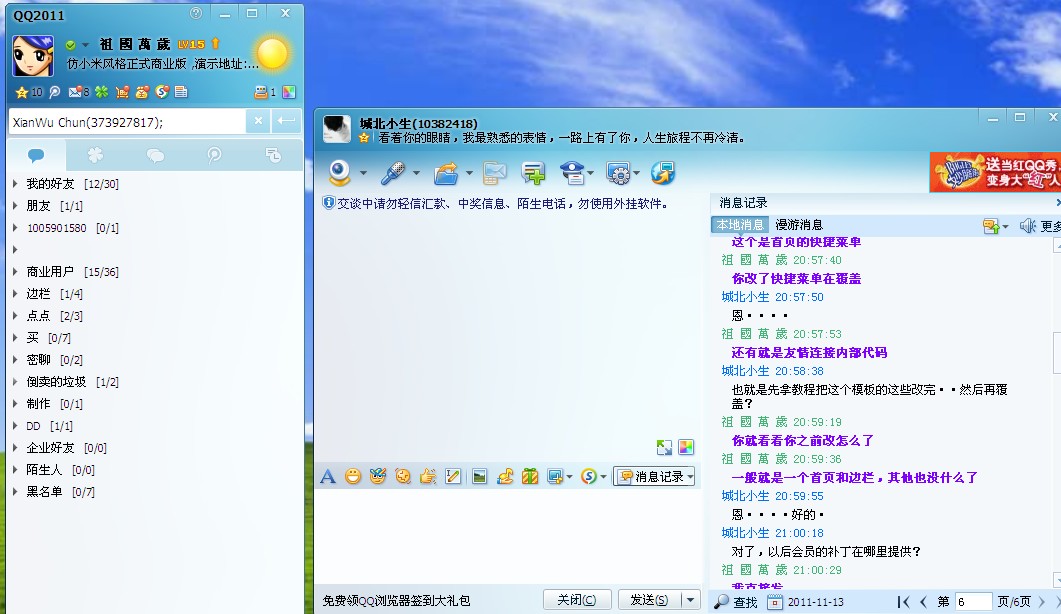Switch to the clover friends tab
This screenshot has width=1061, height=614.
(95, 156)
